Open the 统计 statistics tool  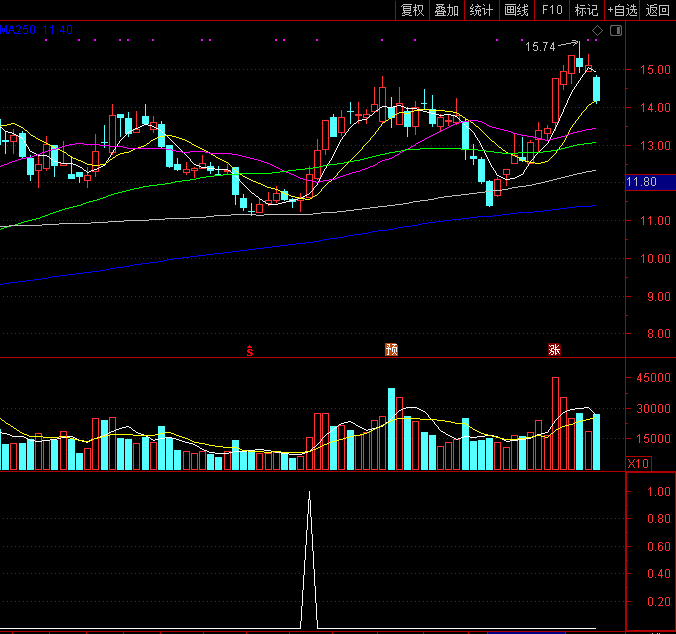click(481, 10)
